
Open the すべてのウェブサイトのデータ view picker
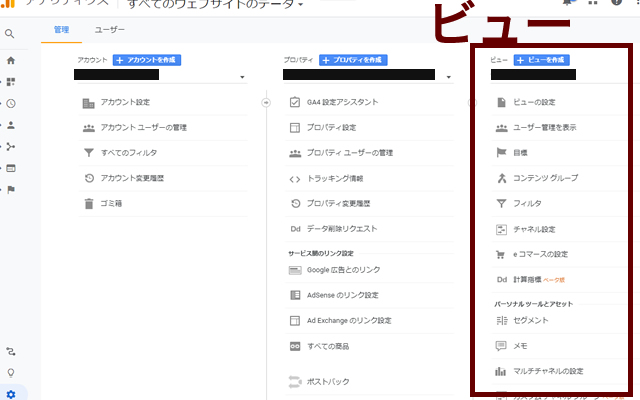point(215,6)
